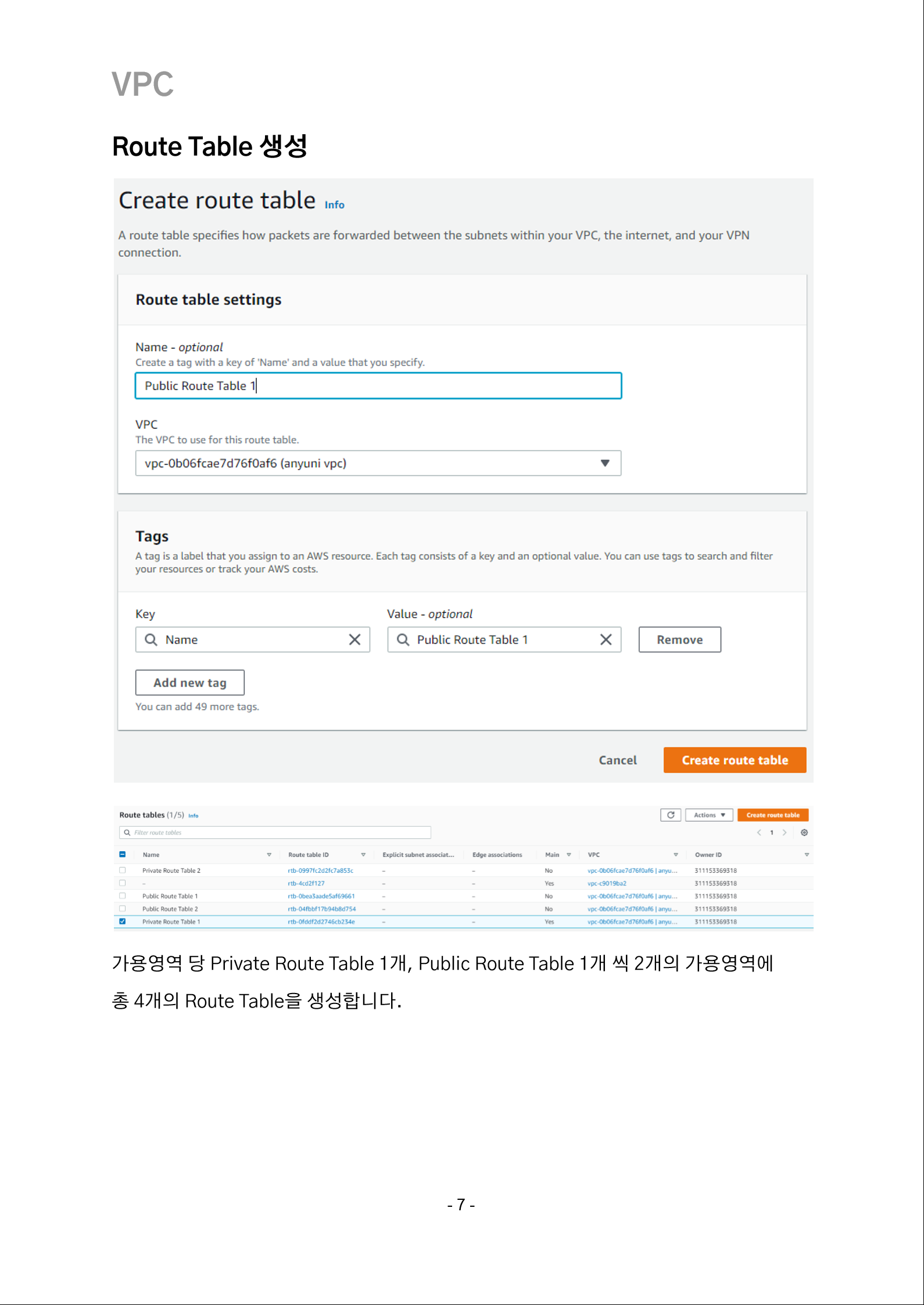
Task: Open route table rtb-0fddf2d2746cb234e link
Action: [x=321, y=922]
